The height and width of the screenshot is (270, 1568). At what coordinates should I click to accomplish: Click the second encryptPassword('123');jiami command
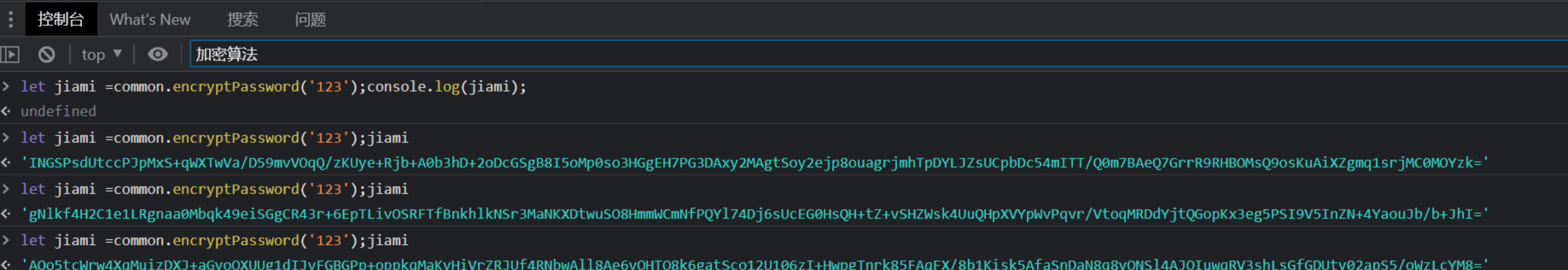tap(214, 138)
